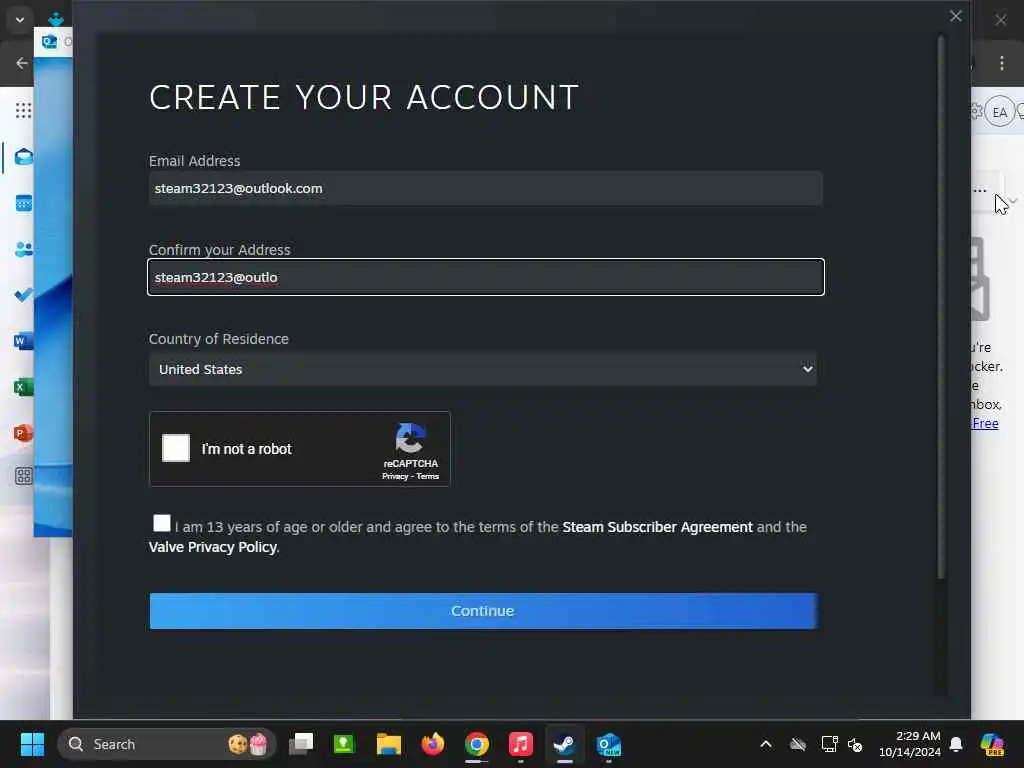Click the Free link in Outlook window
Screen dimensions: 1024x768
click(985, 423)
